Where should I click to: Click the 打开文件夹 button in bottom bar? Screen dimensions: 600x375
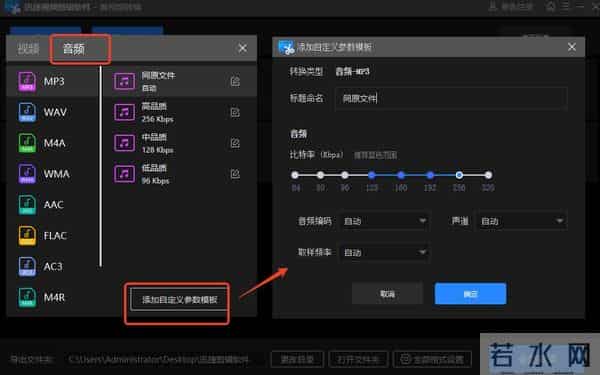pyautogui.click(x=358, y=359)
